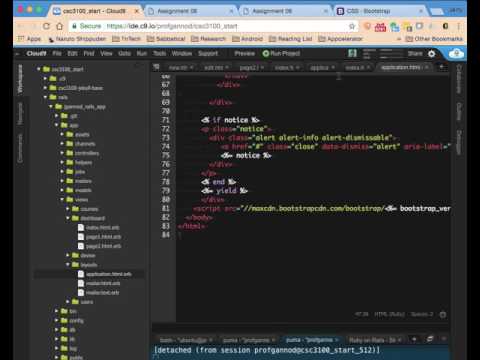The height and width of the screenshot is (360, 480).
Task: Open the Find menu
Action: [x=89, y=53]
